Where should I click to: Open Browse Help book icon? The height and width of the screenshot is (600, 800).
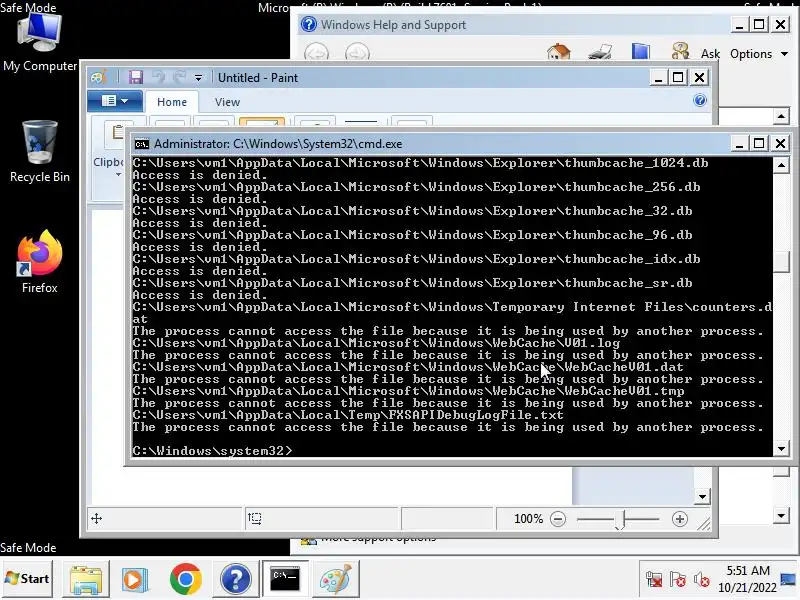[x=640, y=52]
